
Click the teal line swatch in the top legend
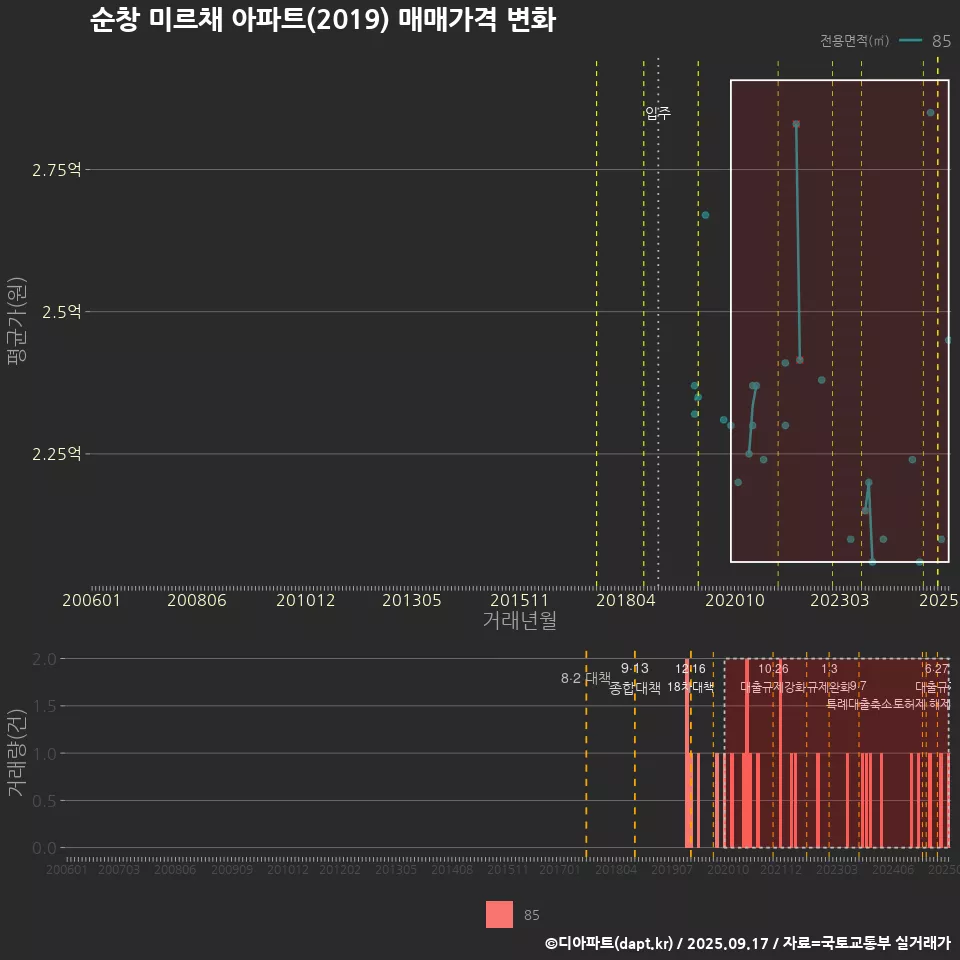pos(910,40)
